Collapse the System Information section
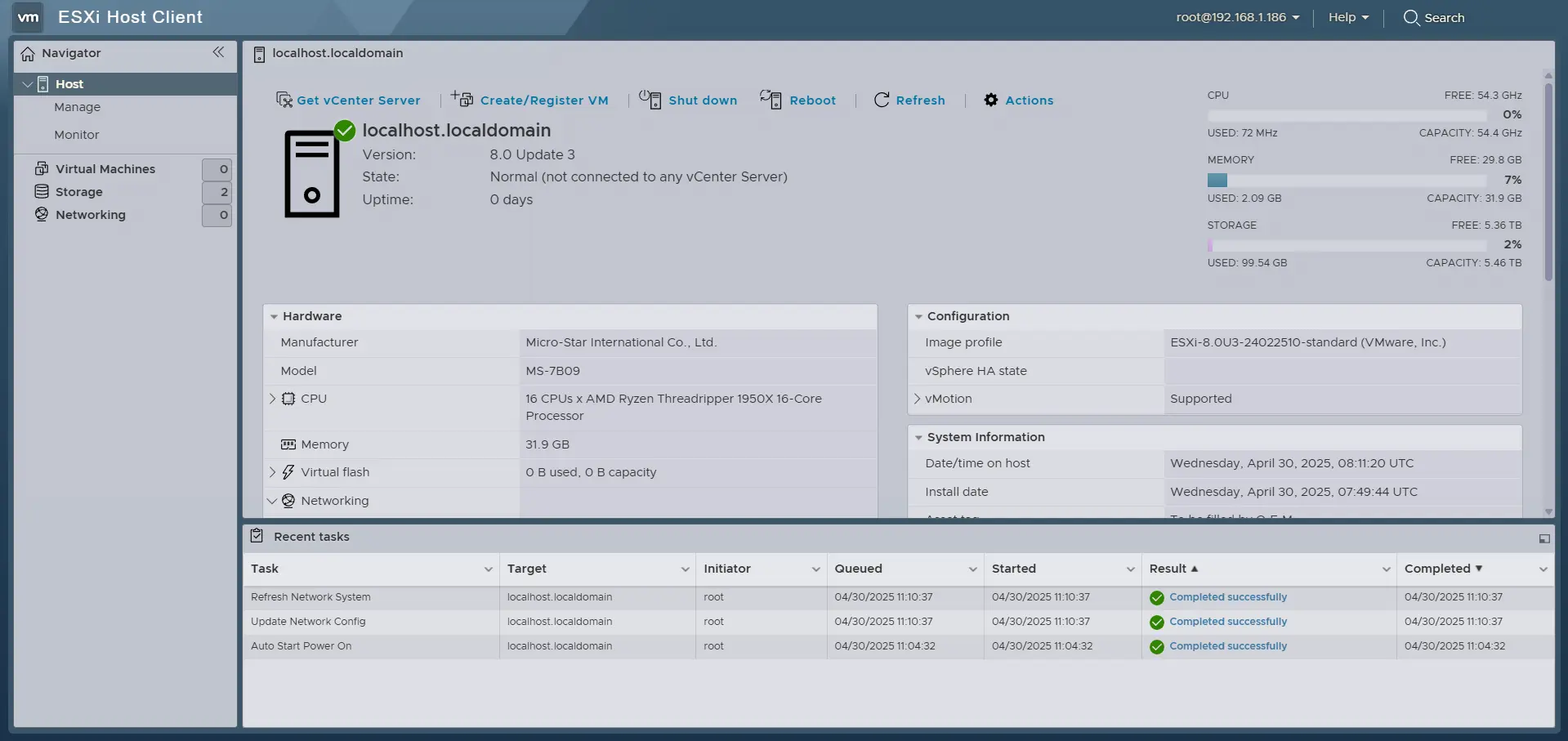1568x741 pixels. tap(918, 438)
